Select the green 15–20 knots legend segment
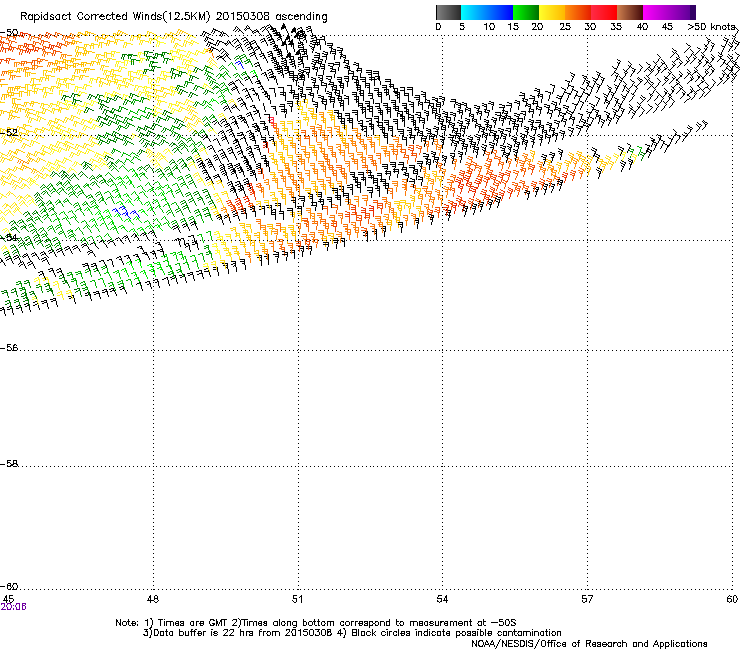The height and width of the screenshot is (650, 740). [526, 12]
